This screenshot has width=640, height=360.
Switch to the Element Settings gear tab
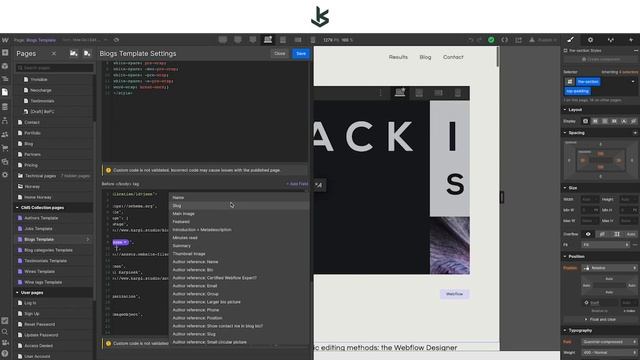(x=590, y=40)
